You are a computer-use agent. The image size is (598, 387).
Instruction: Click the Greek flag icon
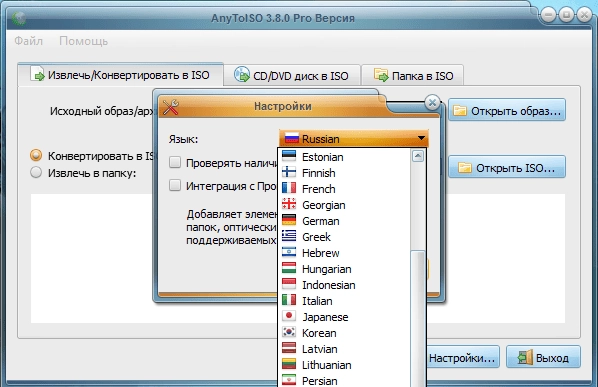289,236
